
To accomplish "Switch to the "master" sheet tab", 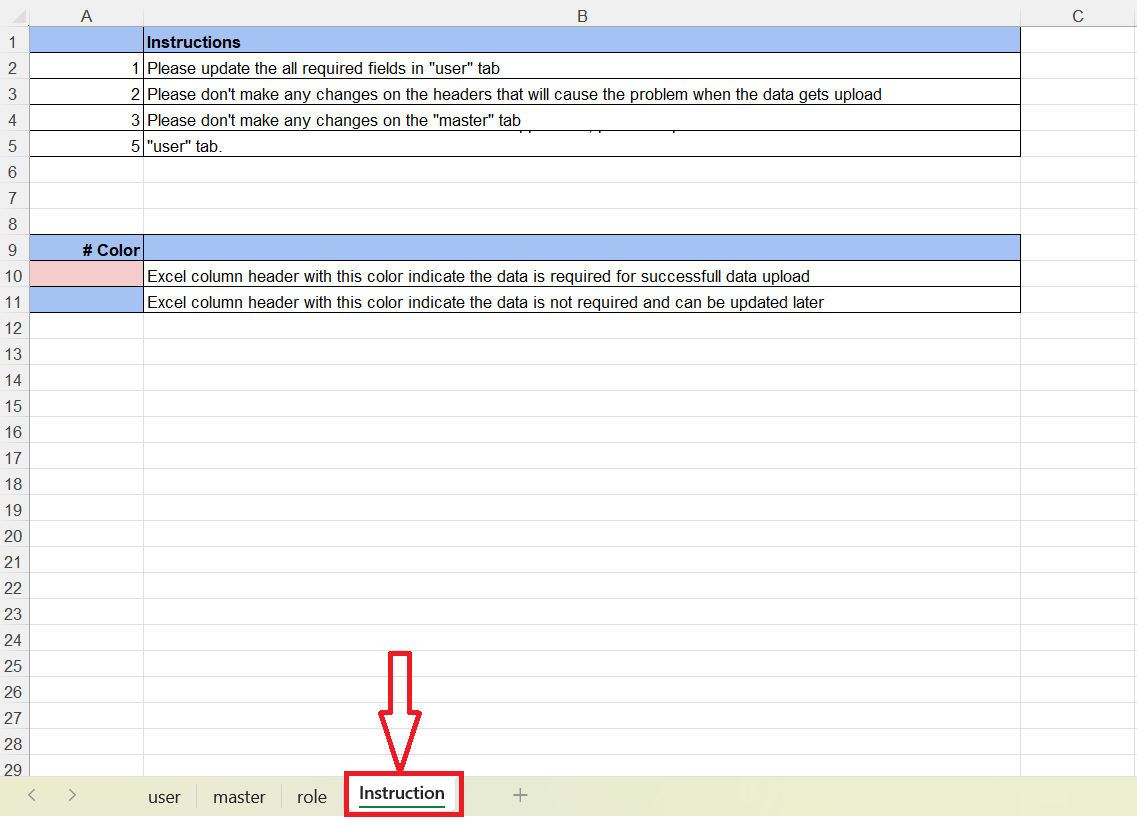I will point(239,797).
